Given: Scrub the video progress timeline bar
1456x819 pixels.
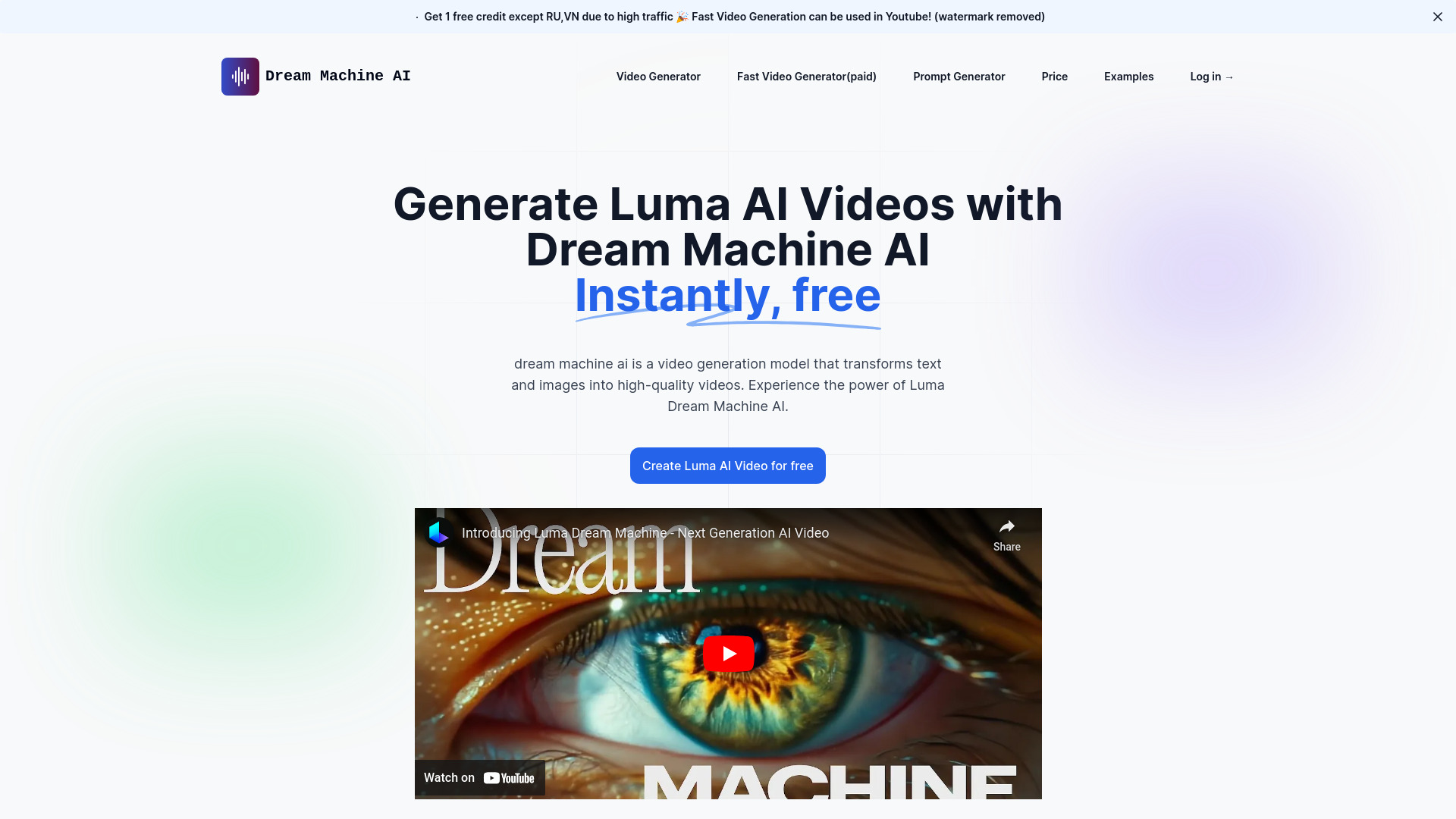Looking at the screenshot, I should (728, 795).
